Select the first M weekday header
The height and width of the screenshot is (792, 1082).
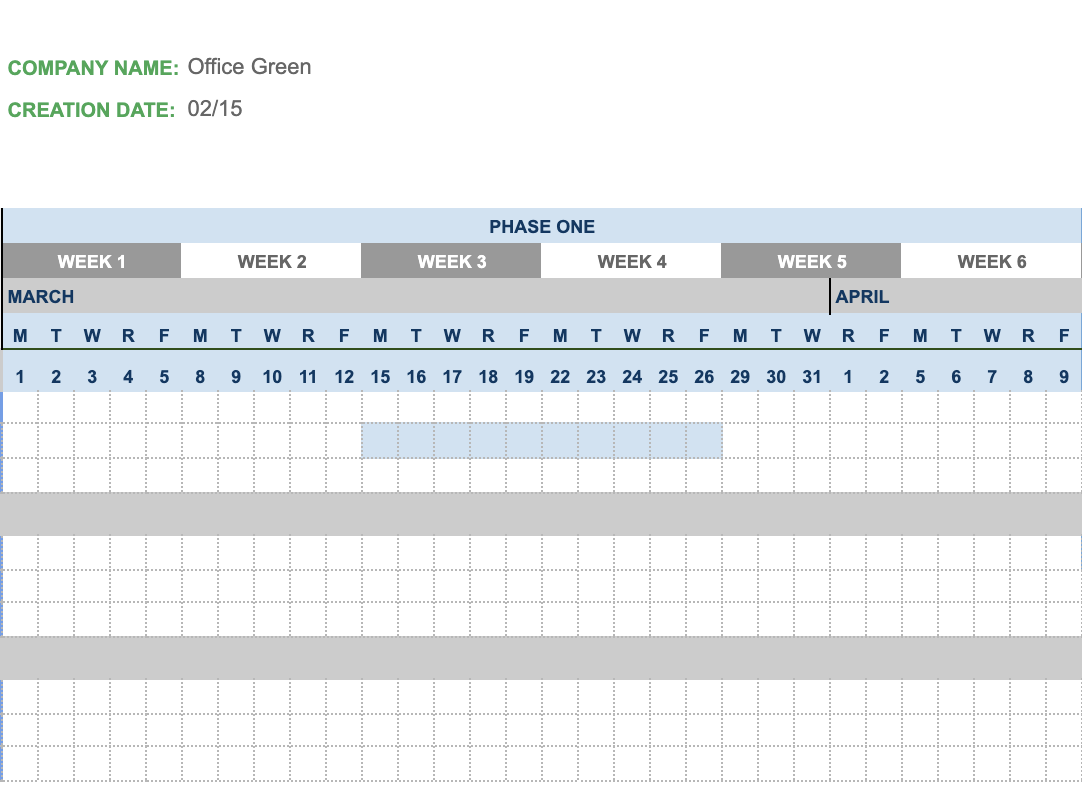(20, 336)
